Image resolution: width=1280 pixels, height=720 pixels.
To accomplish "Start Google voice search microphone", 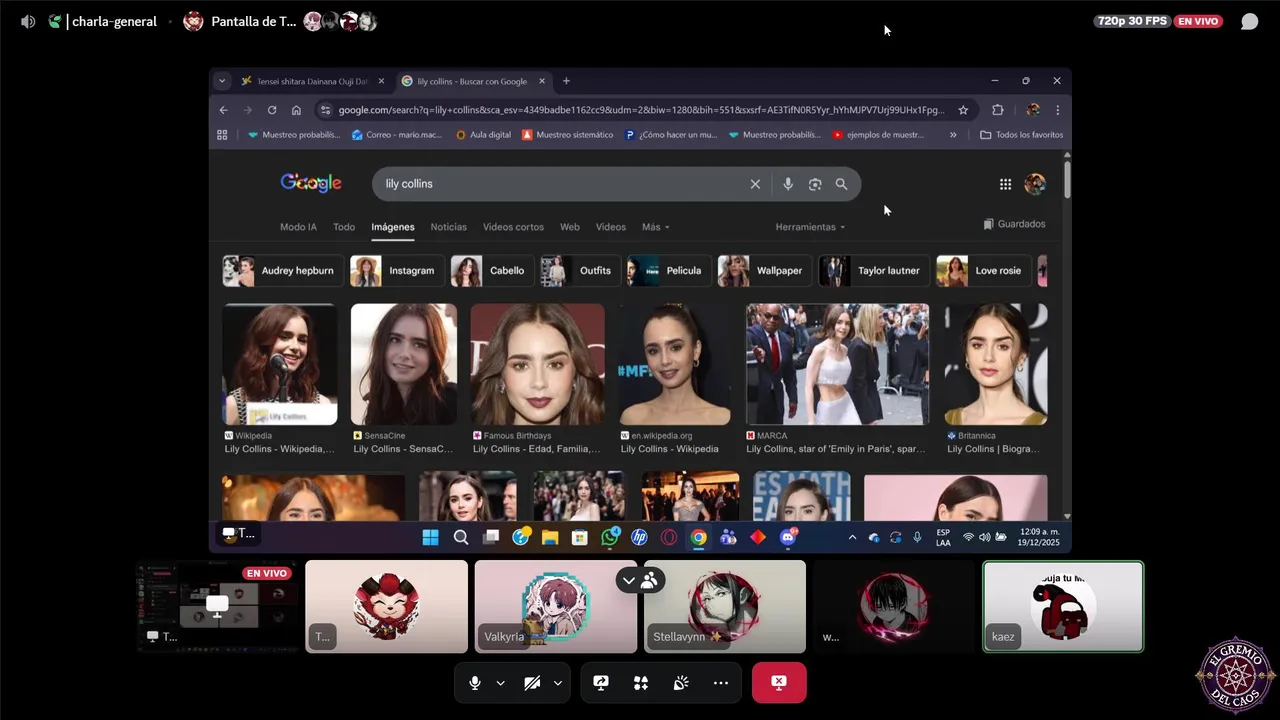I will click(788, 184).
